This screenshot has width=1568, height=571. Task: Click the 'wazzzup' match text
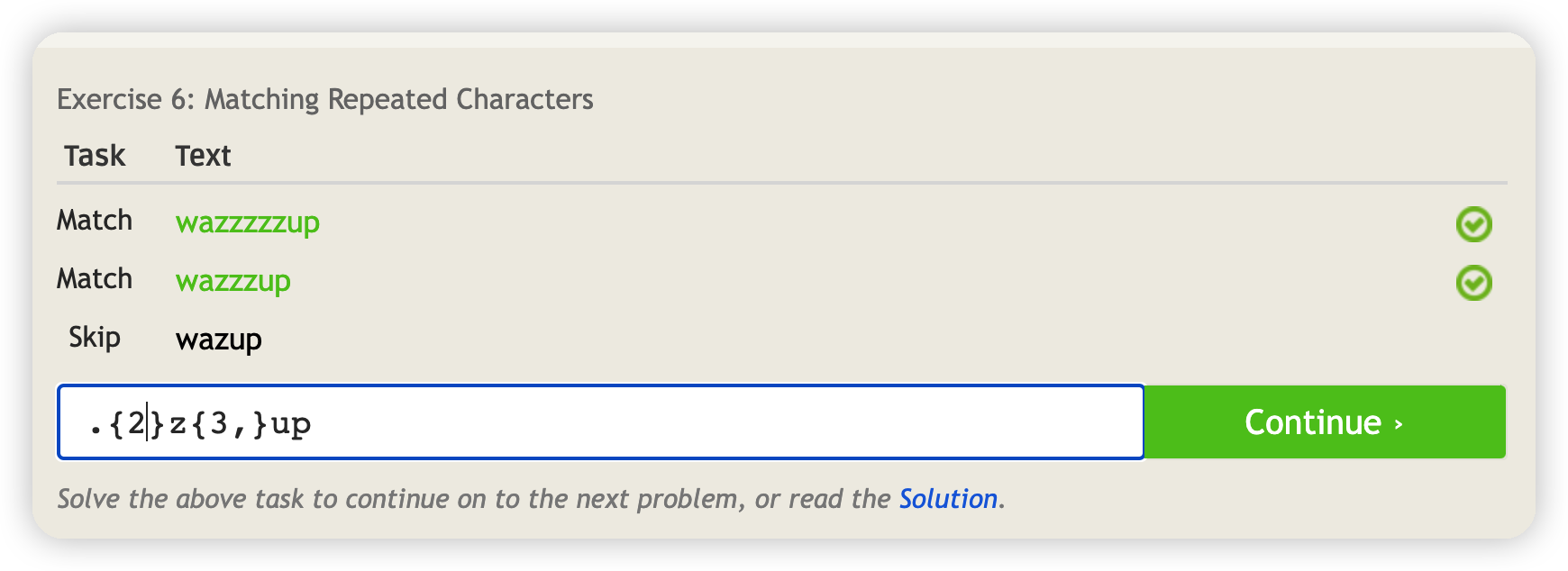[x=233, y=281]
